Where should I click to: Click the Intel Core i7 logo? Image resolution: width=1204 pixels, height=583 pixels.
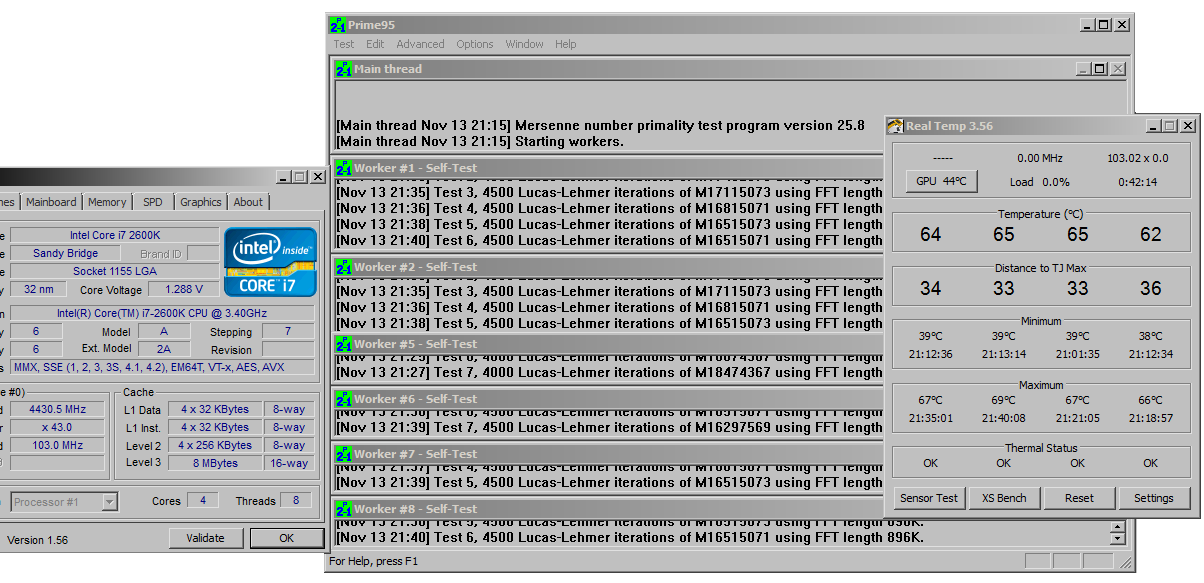point(270,262)
